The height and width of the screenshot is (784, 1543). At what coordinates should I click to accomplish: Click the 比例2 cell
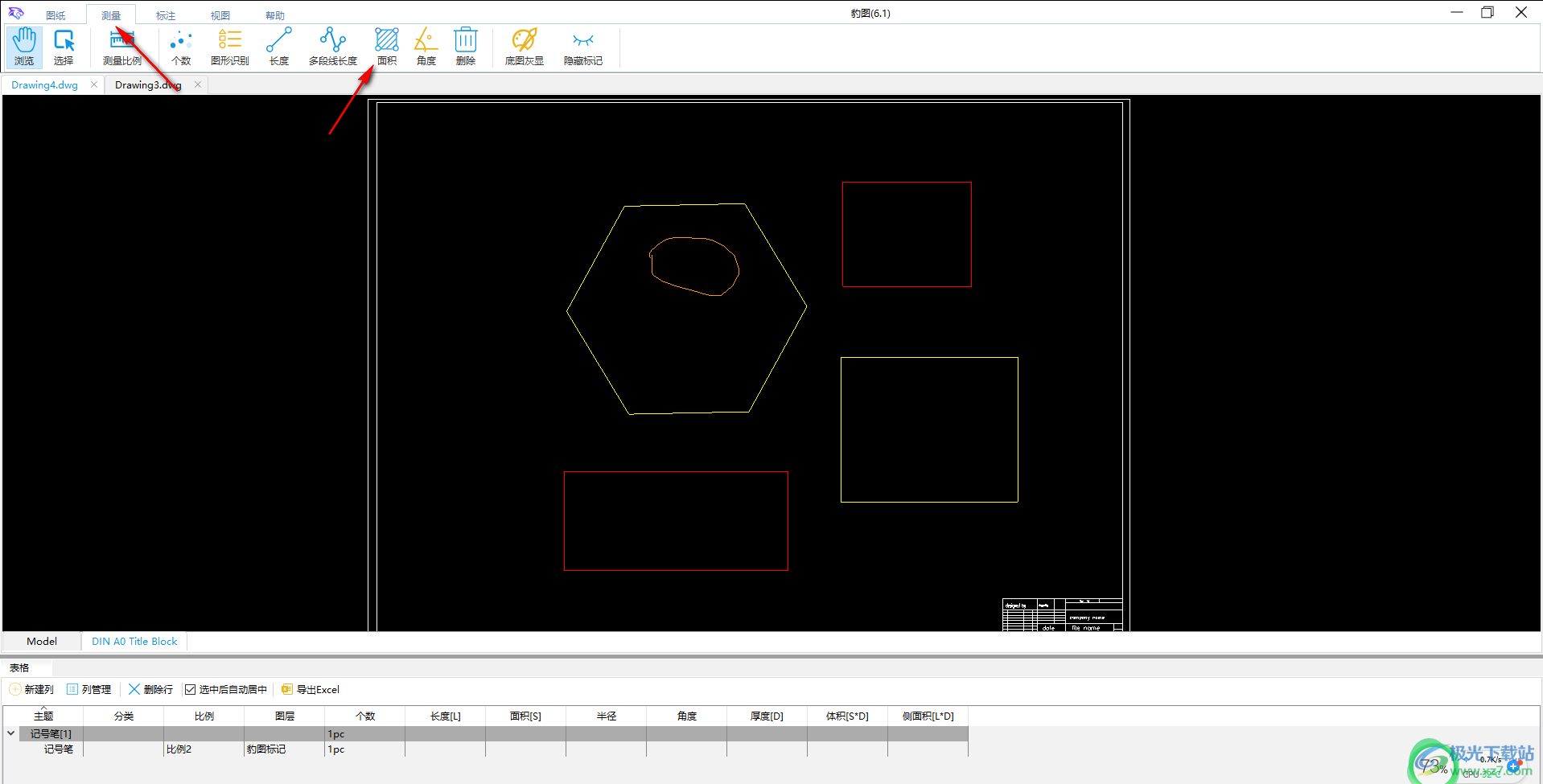[204, 749]
